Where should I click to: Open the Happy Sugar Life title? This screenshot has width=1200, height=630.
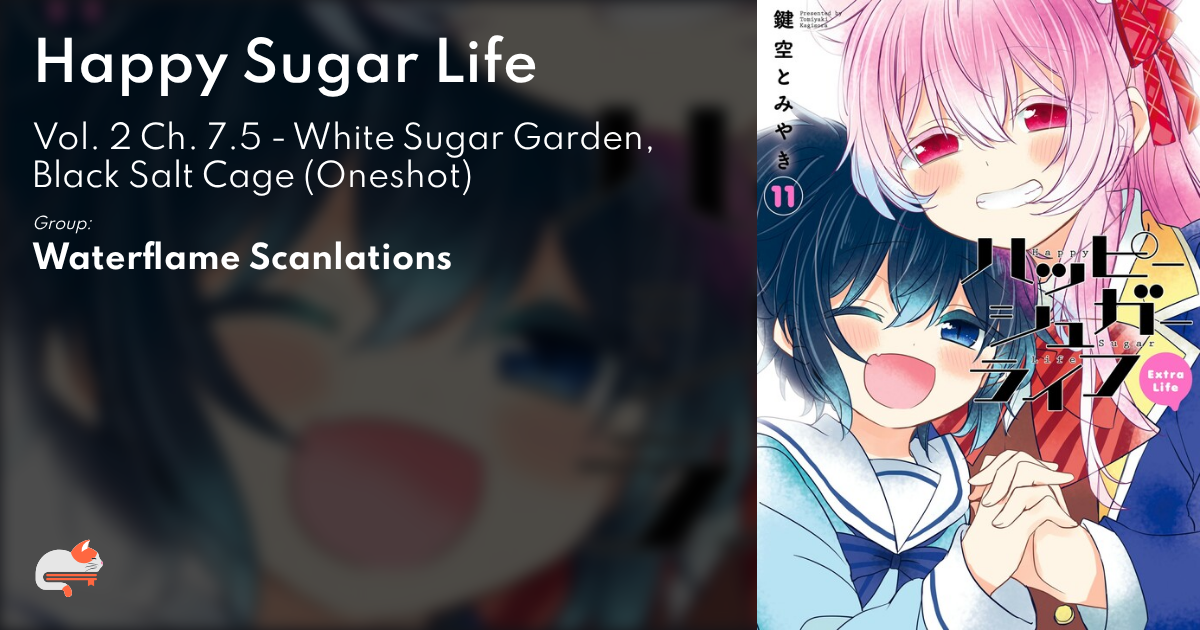(x=285, y=64)
